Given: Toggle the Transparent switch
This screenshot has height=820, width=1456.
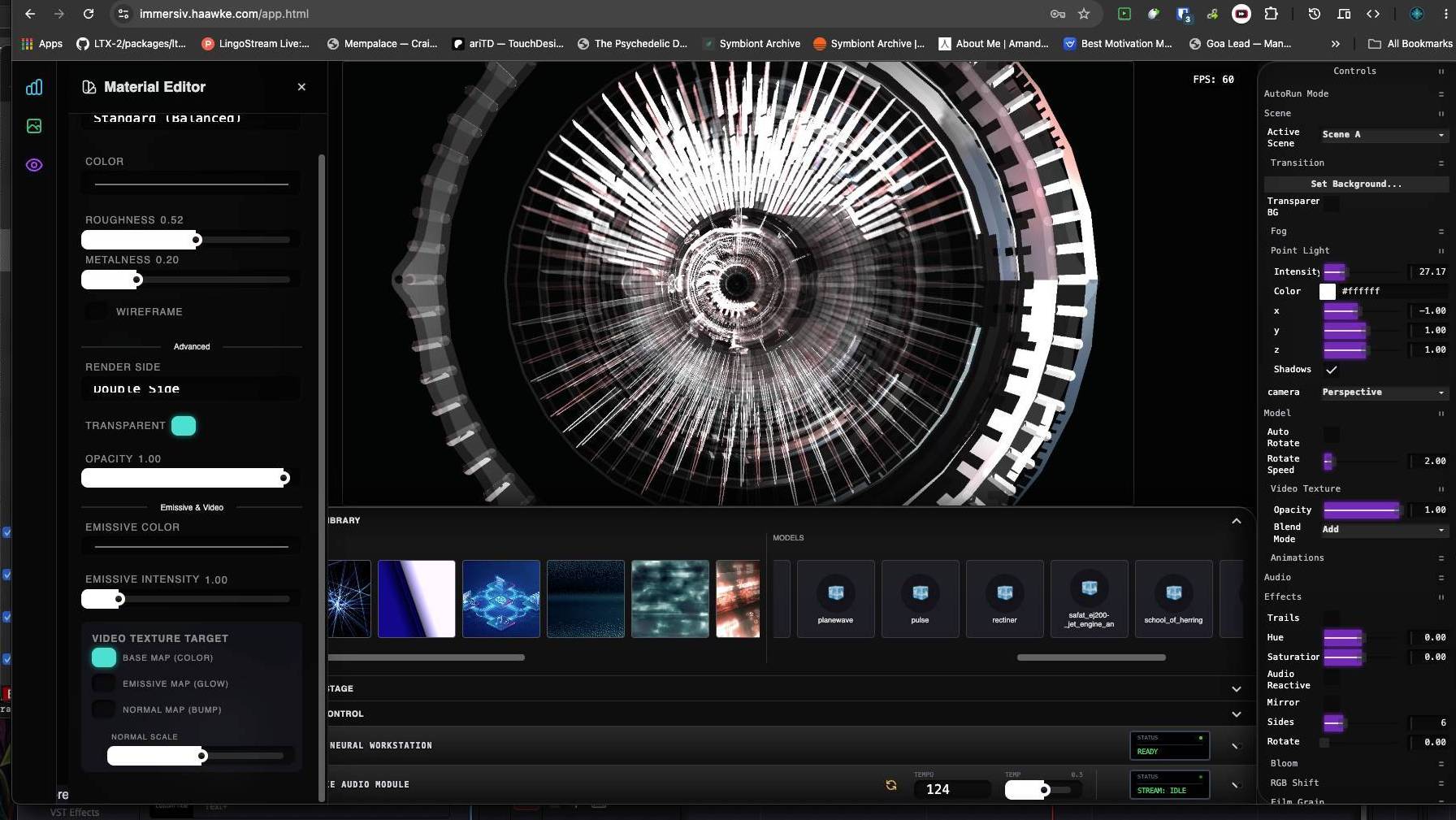Looking at the screenshot, I should [184, 426].
